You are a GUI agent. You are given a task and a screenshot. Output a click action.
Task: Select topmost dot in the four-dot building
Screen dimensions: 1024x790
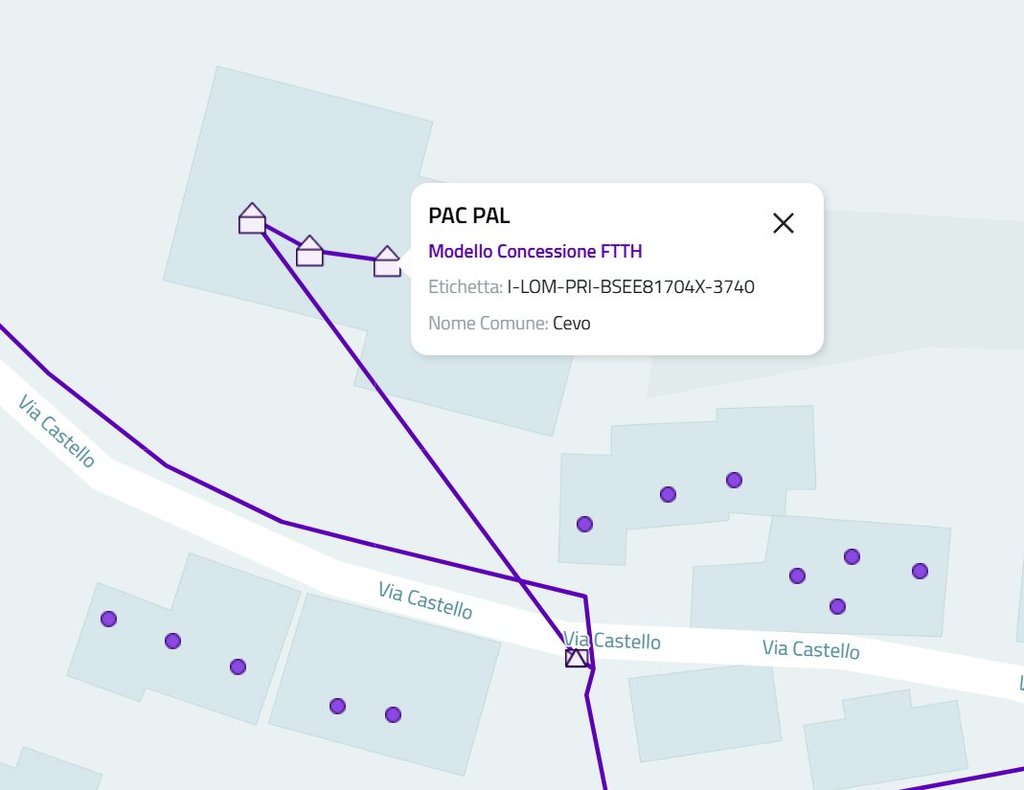852,557
